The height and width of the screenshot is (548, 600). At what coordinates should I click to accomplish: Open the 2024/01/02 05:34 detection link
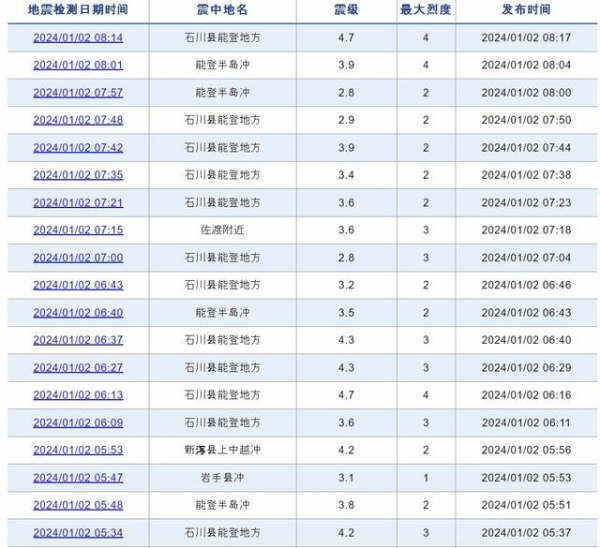coord(78,533)
